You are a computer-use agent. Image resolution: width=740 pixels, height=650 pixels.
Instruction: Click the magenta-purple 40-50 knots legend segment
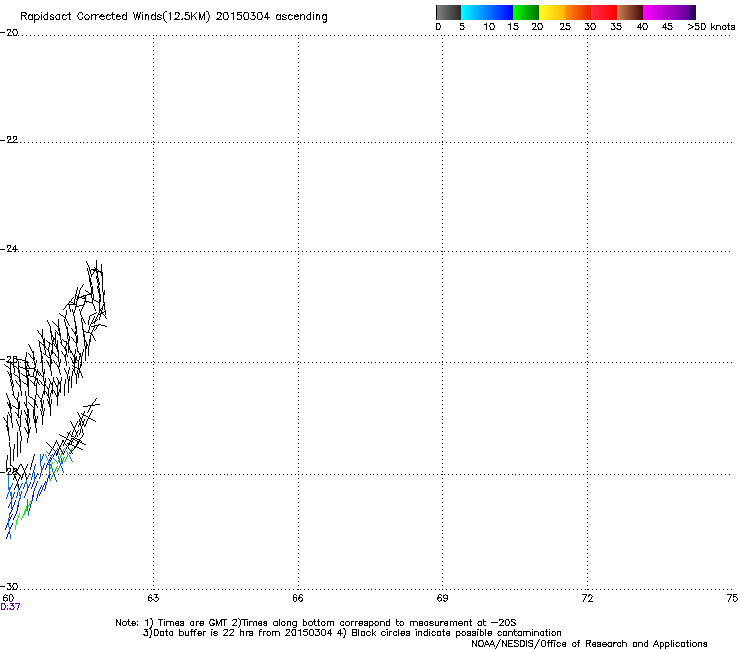point(669,12)
